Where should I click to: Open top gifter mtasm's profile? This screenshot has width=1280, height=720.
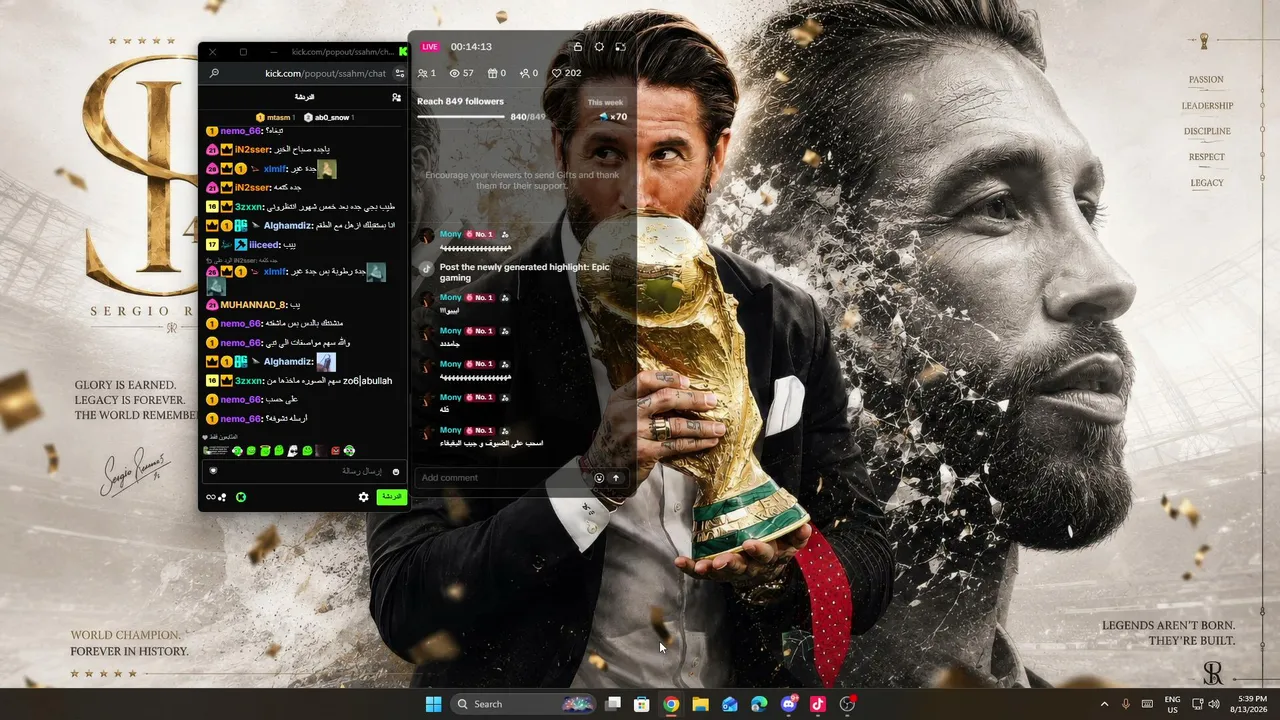pyautogui.click(x=274, y=118)
